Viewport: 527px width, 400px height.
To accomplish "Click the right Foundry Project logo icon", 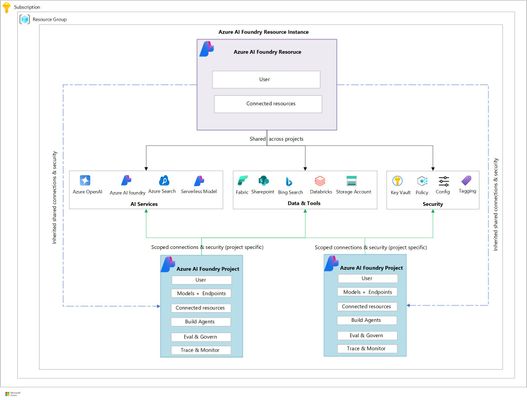I will 331,264.
